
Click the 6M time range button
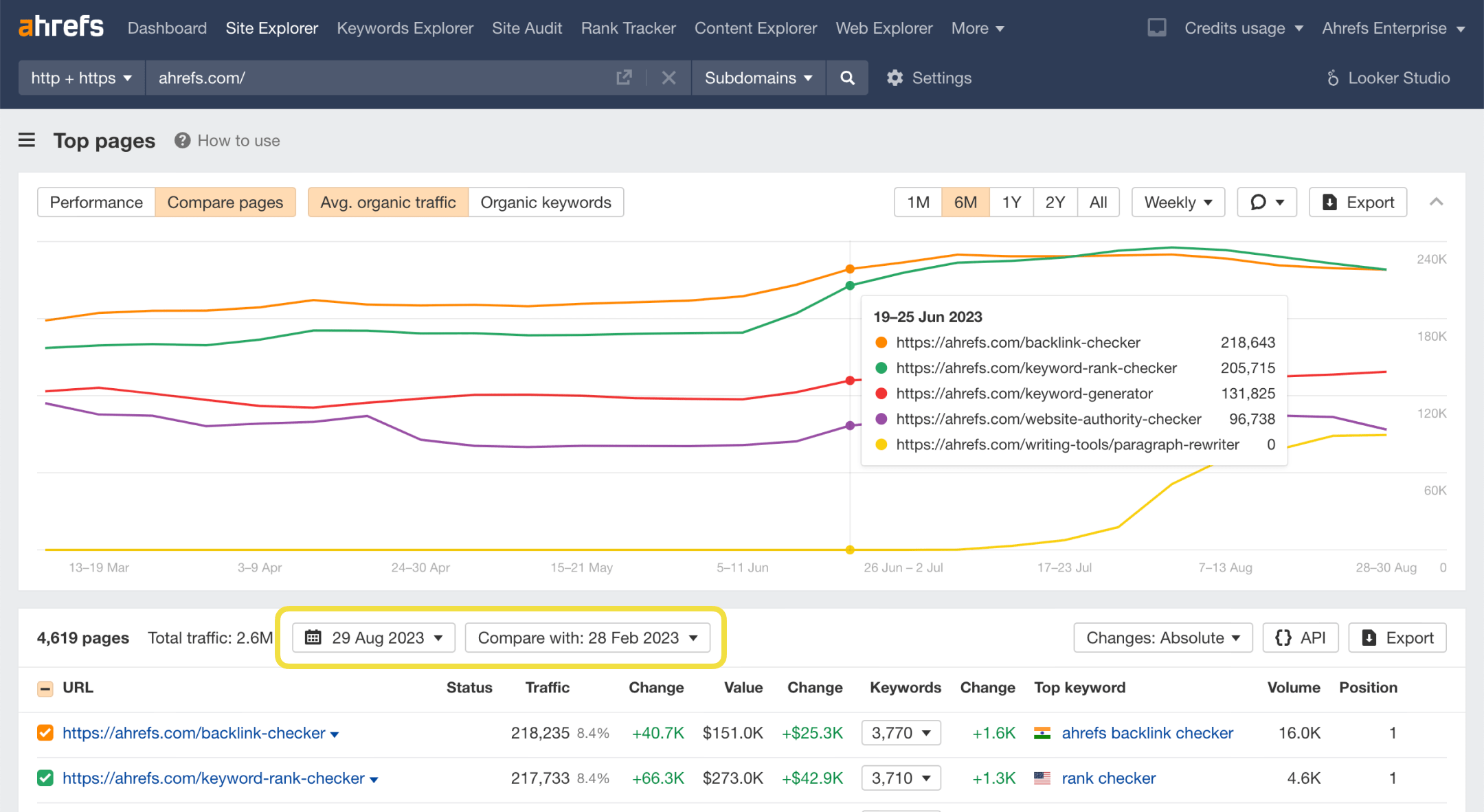pyautogui.click(x=965, y=202)
